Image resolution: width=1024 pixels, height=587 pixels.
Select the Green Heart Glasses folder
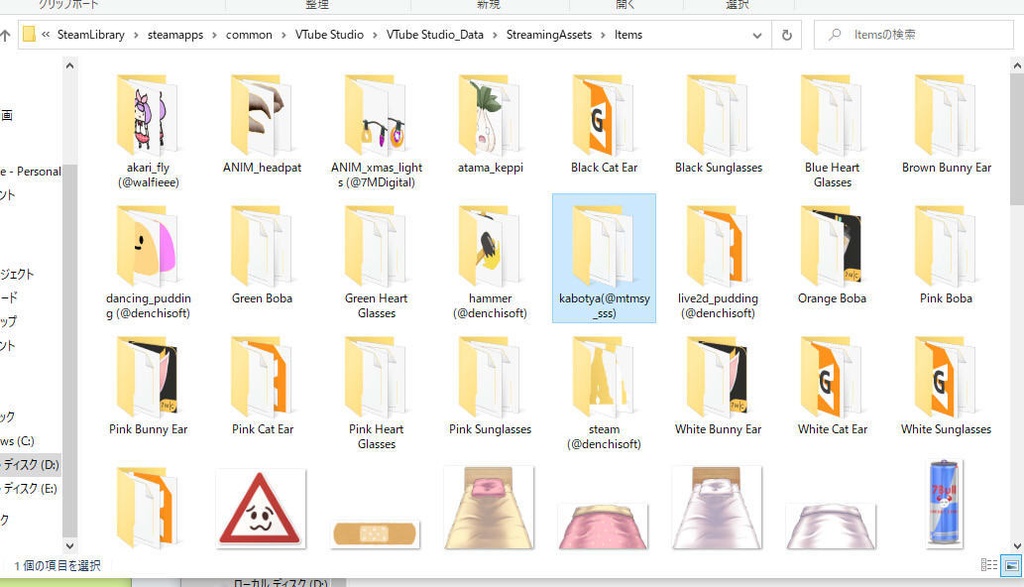point(376,262)
